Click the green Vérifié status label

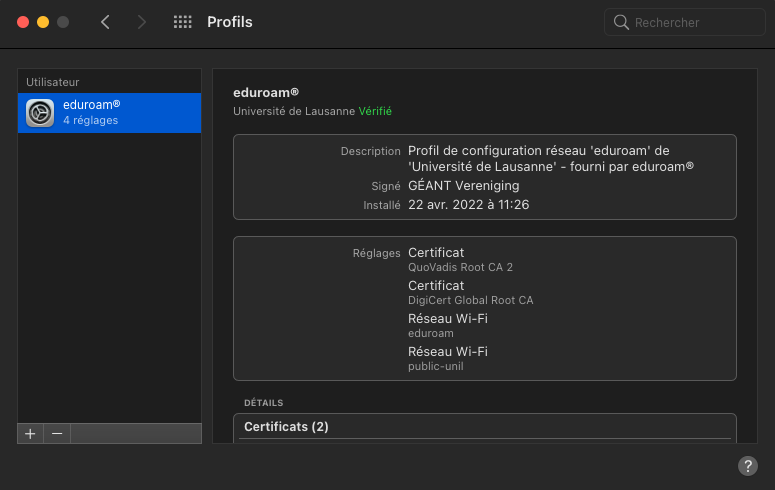tap(375, 111)
